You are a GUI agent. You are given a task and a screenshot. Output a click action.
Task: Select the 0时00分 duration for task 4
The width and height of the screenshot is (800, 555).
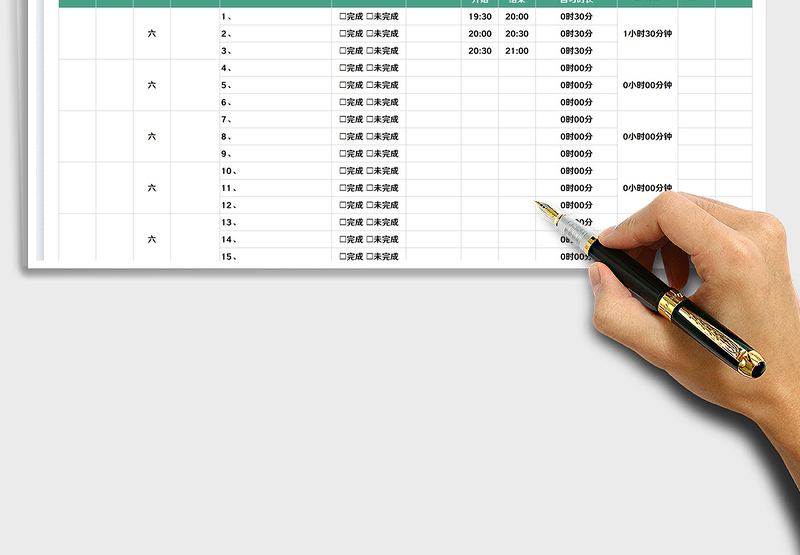point(576,68)
